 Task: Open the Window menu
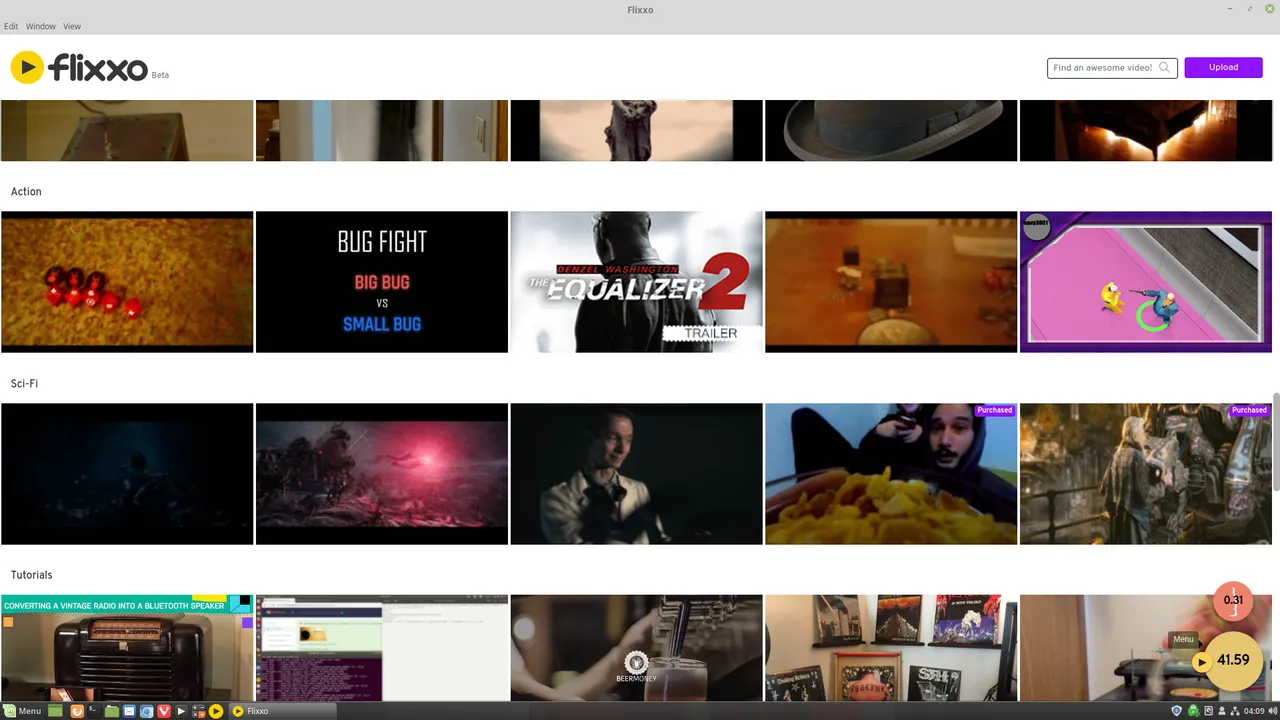41,26
